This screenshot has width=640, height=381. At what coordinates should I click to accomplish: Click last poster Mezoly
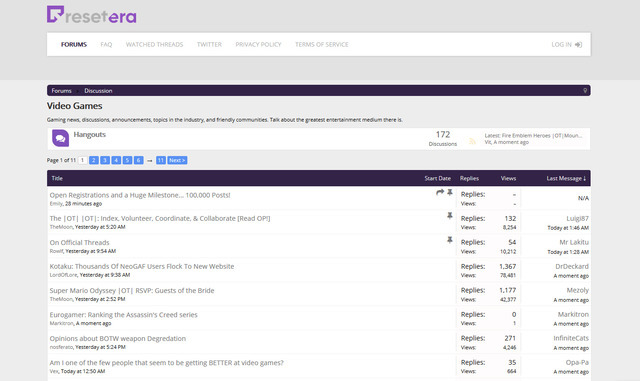pyautogui.click(x=578, y=290)
